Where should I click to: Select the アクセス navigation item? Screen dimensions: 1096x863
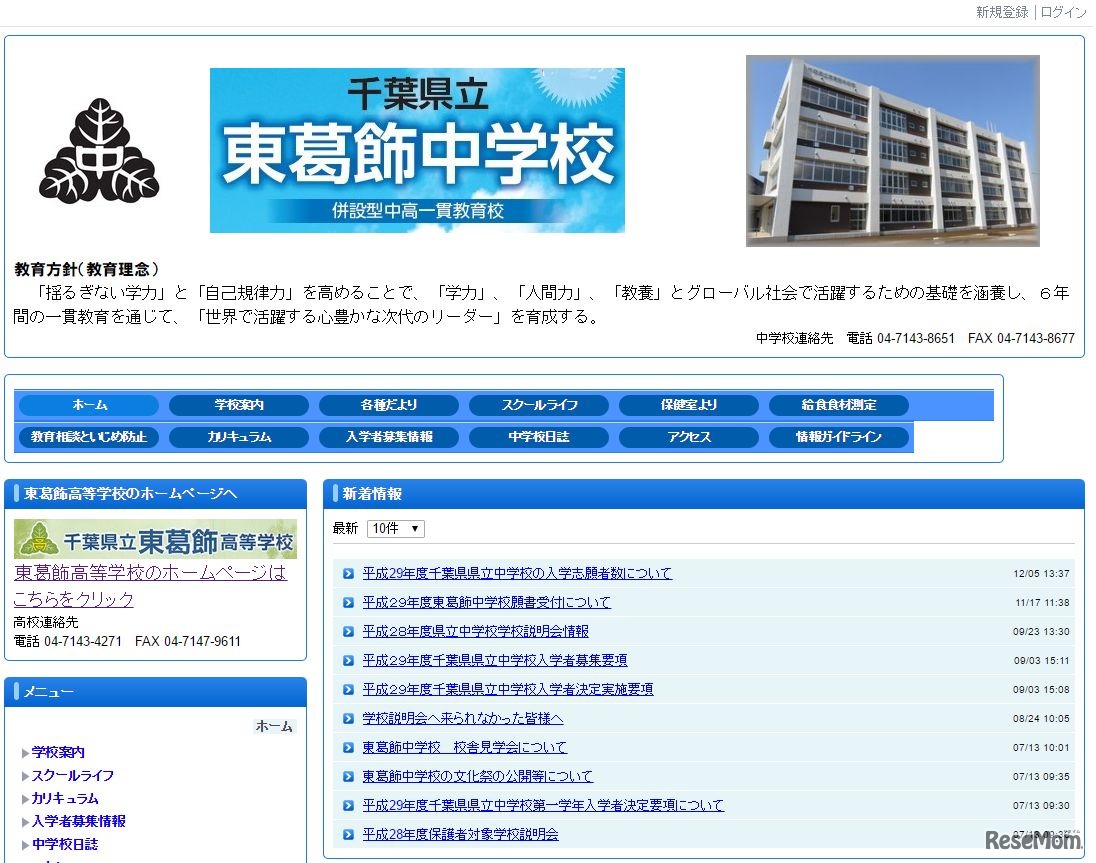tap(689, 437)
